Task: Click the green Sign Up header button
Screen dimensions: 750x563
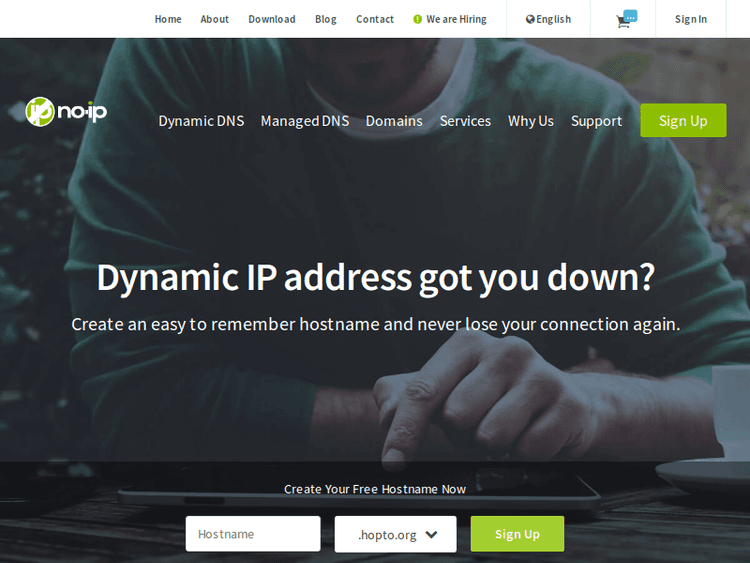Action: click(x=683, y=121)
